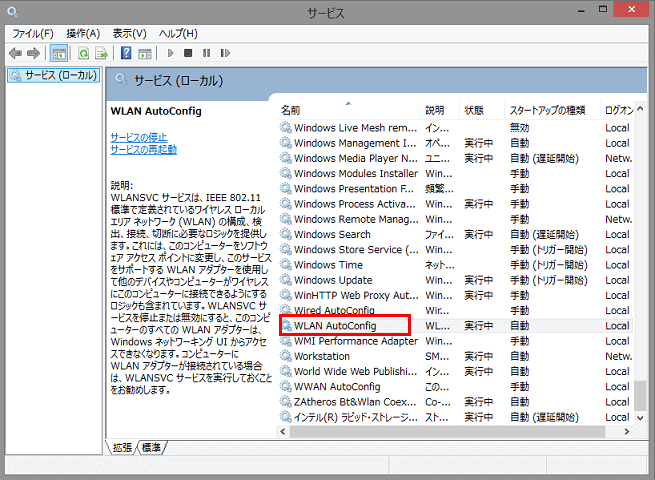
Task: Click gear icon for Windows Modules Installer
Action: [286, 173]
